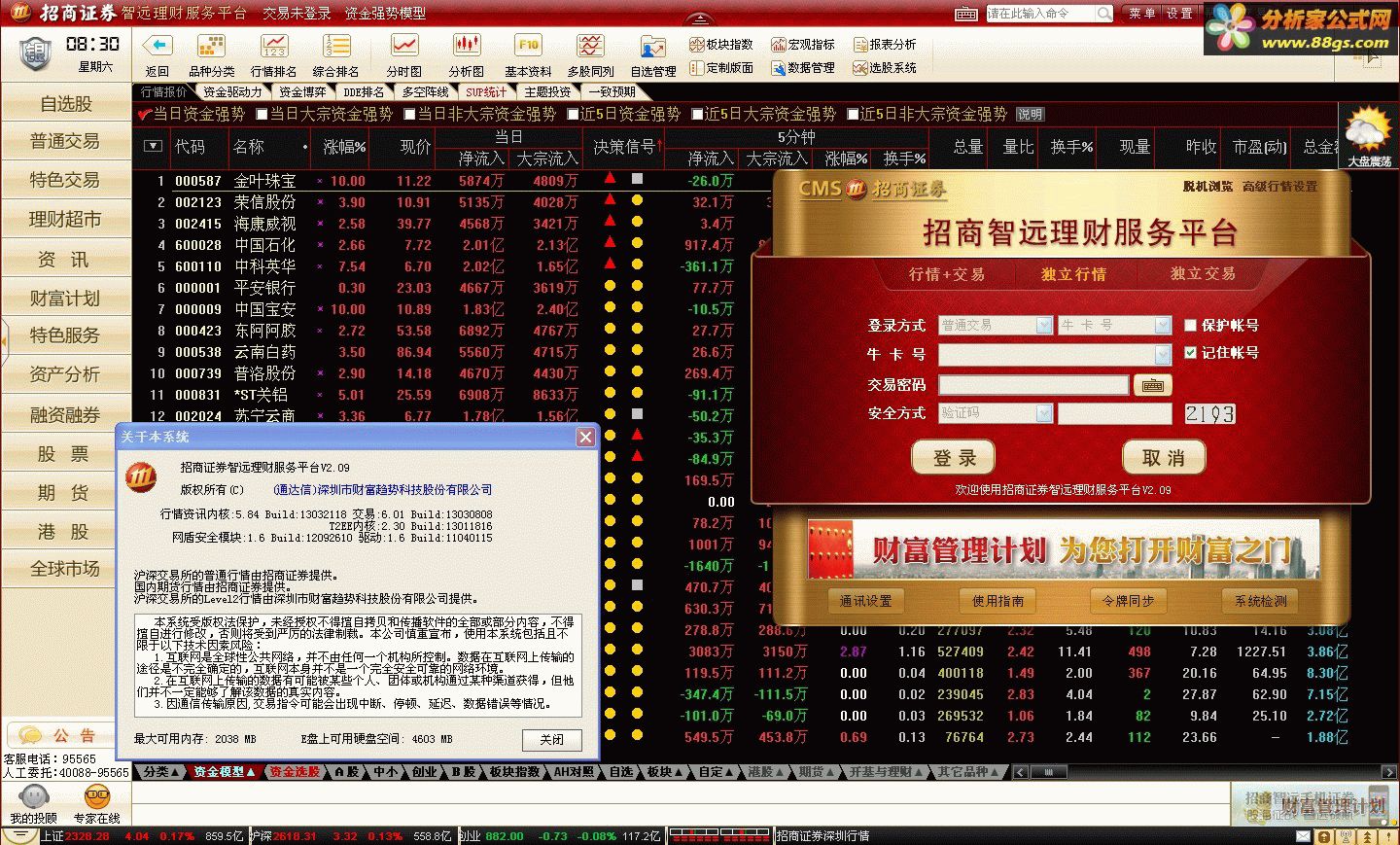Open 基本资料 F10 icon

coord(528,46)
